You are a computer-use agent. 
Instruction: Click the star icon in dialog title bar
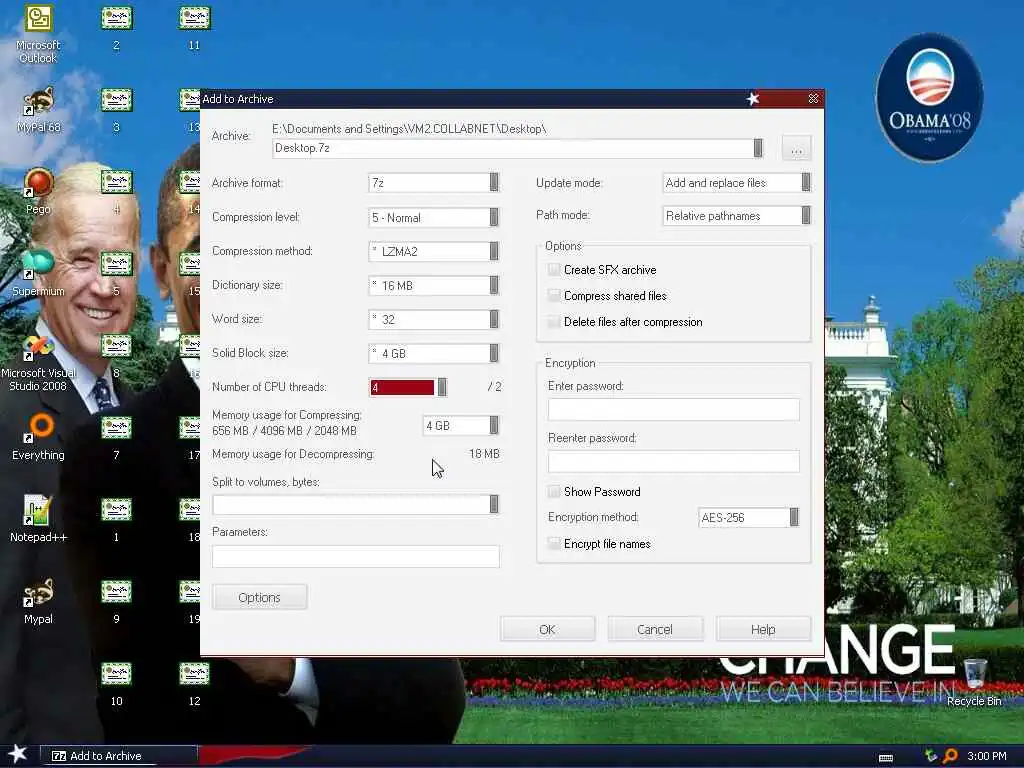click(x=753, y=99)
